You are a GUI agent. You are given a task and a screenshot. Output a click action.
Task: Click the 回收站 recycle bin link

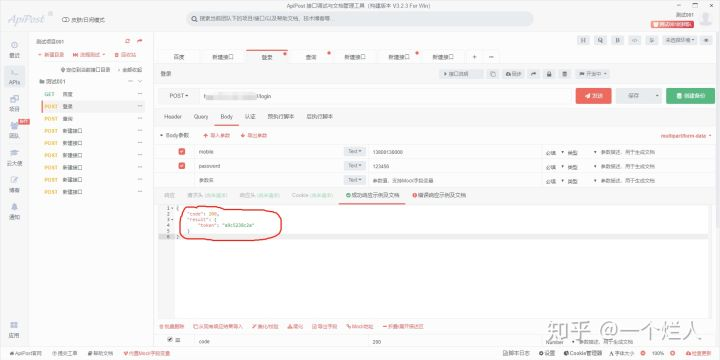pyautogui.click(x=125, y=55)
